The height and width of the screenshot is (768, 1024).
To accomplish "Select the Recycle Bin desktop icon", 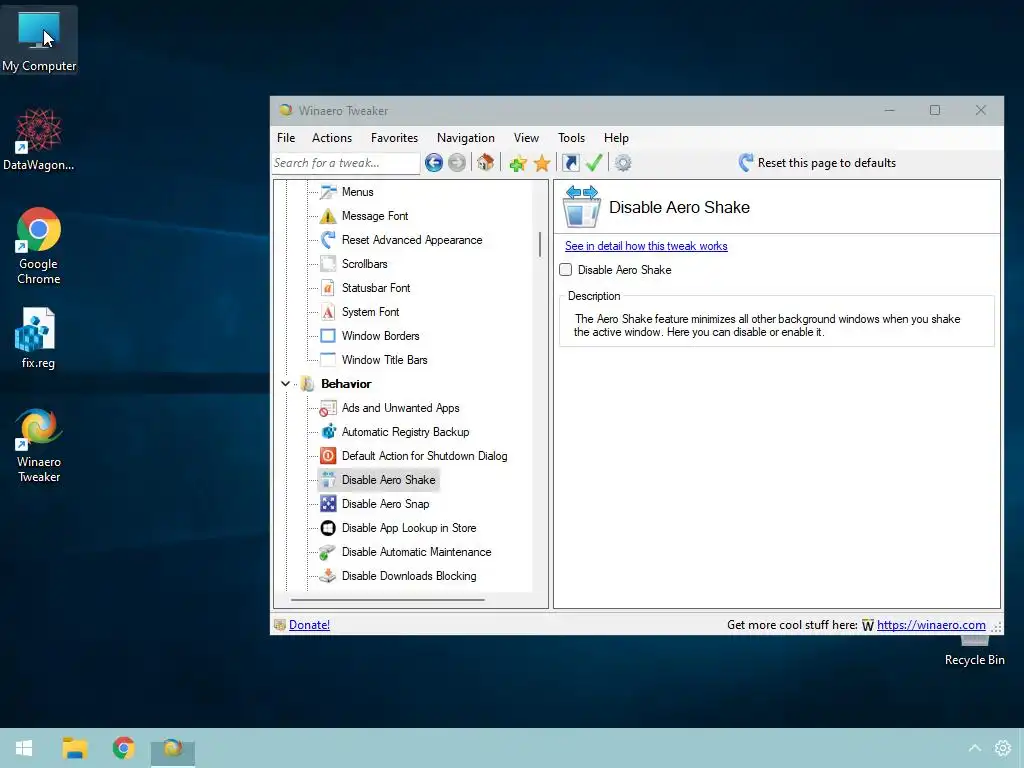I will coord(974,651).
